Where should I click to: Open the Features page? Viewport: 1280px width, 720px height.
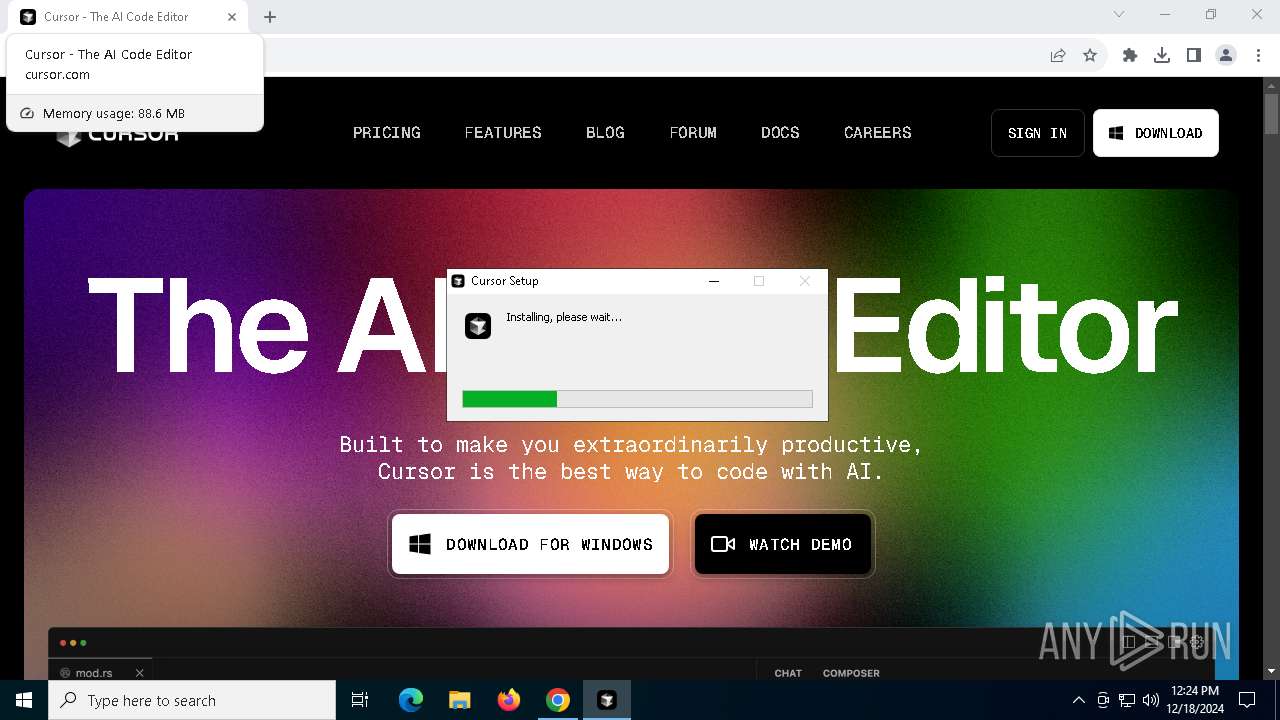click(503, 132)
